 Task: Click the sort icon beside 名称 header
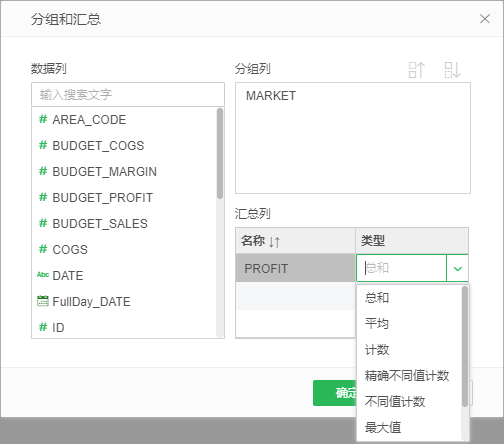(274, 241)
